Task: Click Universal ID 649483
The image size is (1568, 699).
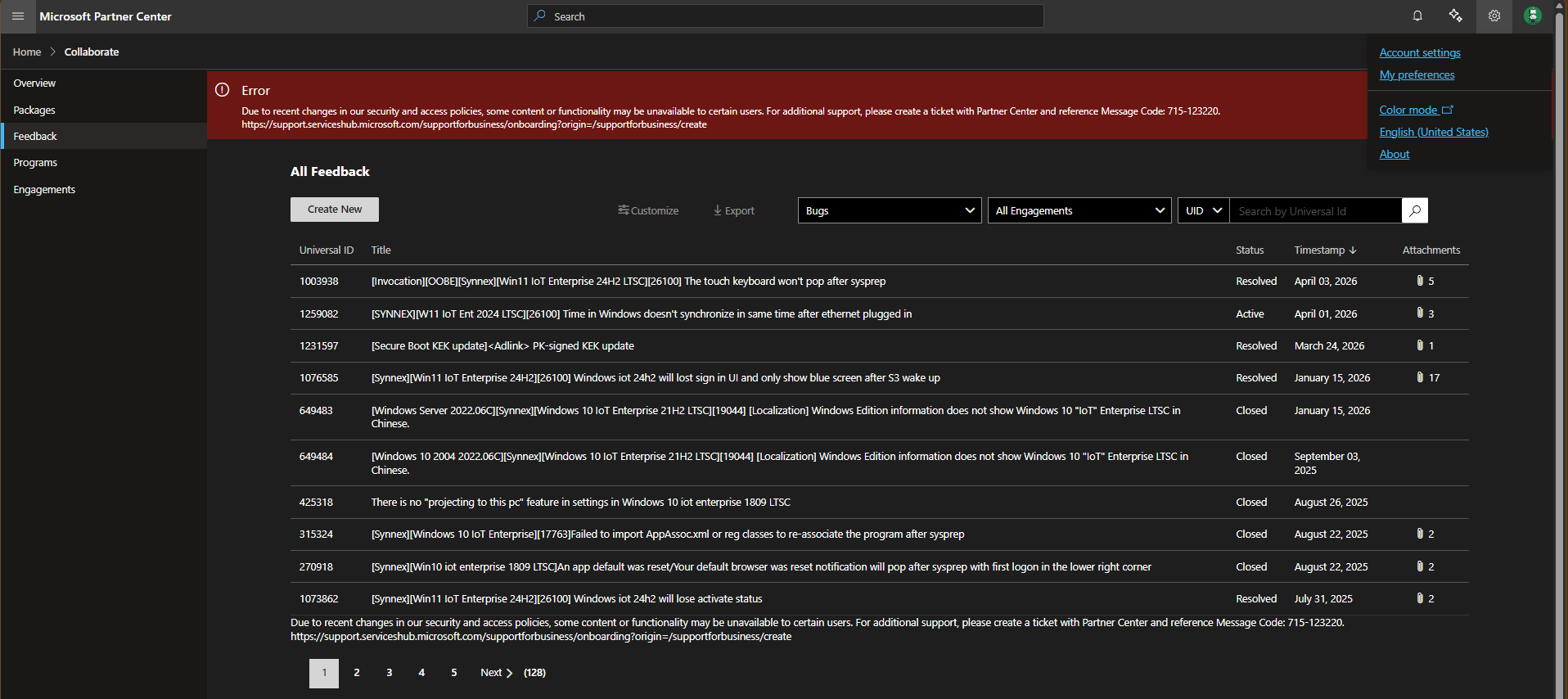Action: (x=316, y=410)
